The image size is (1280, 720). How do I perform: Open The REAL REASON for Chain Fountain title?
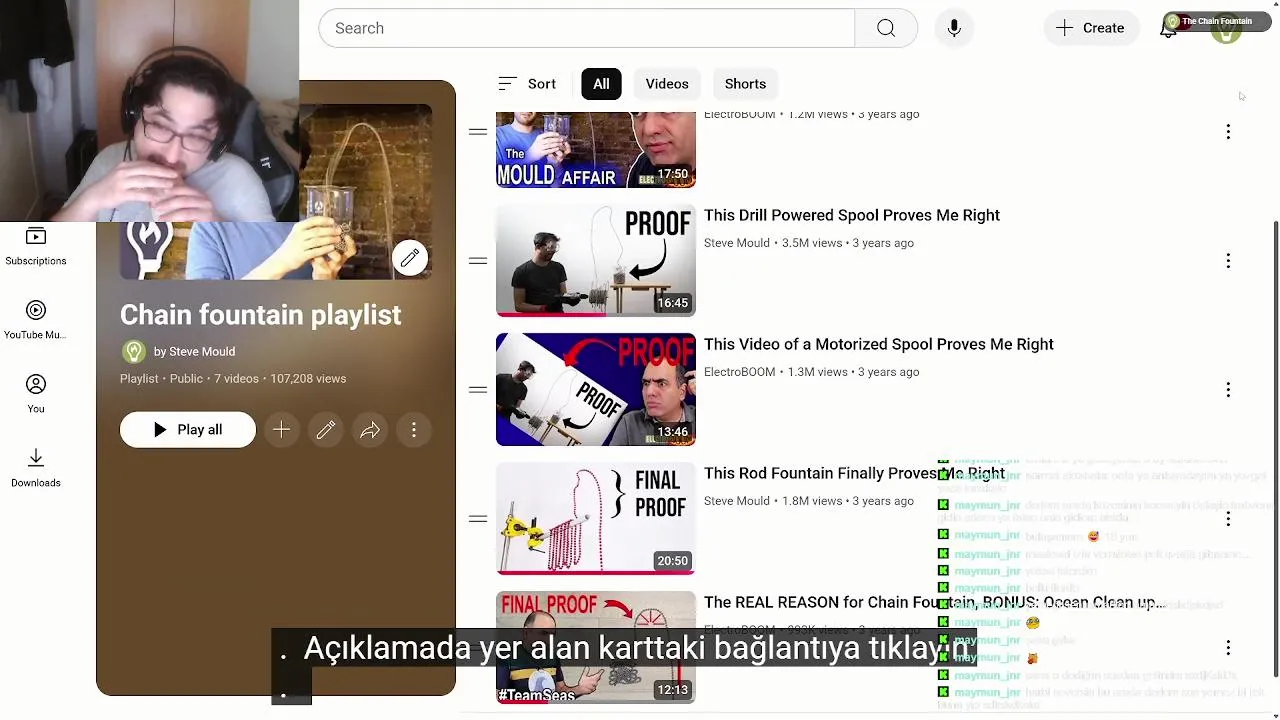point(934,602)
